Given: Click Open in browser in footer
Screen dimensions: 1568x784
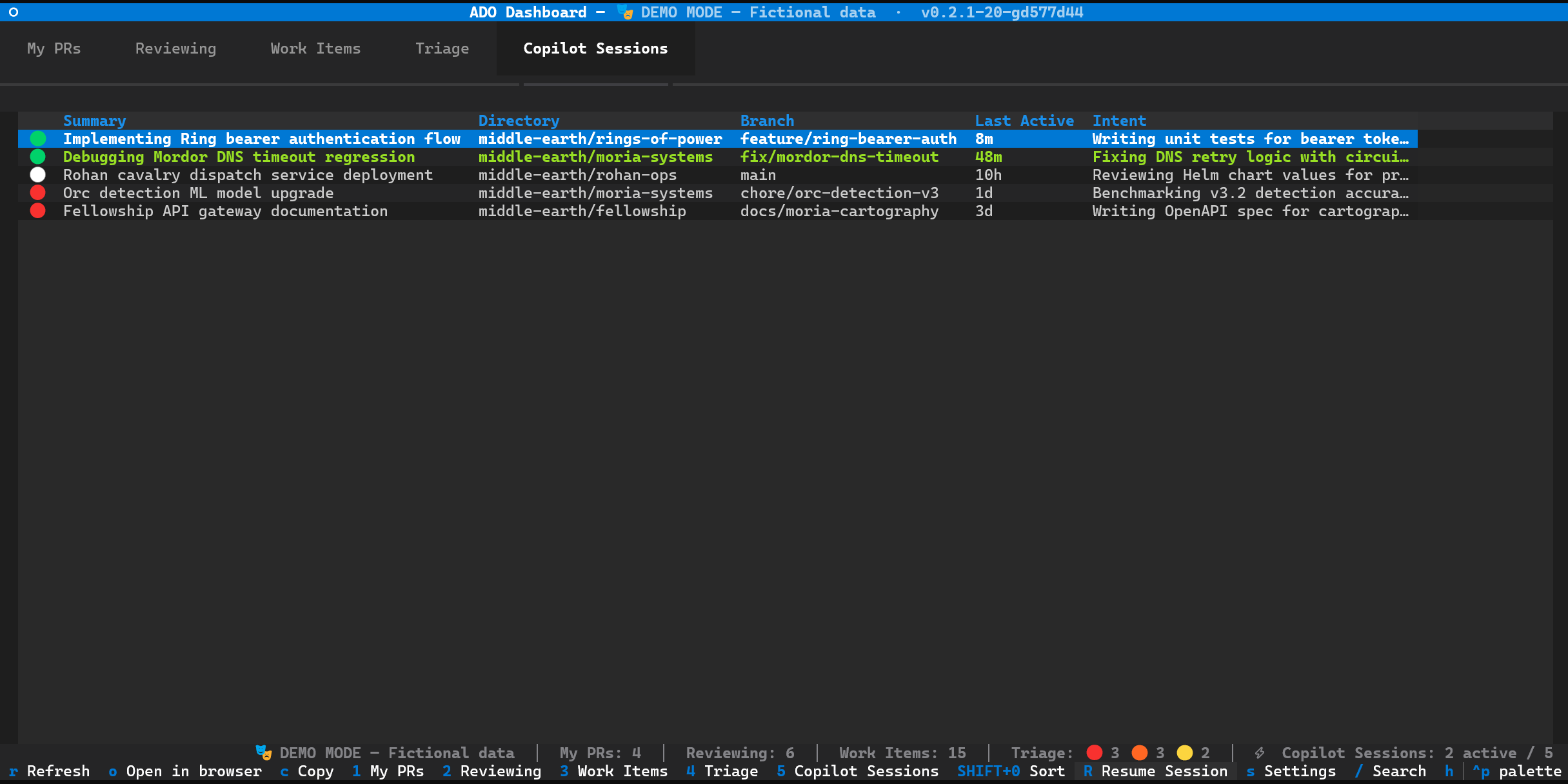Looking at the screenshot, I should (185, 771).
